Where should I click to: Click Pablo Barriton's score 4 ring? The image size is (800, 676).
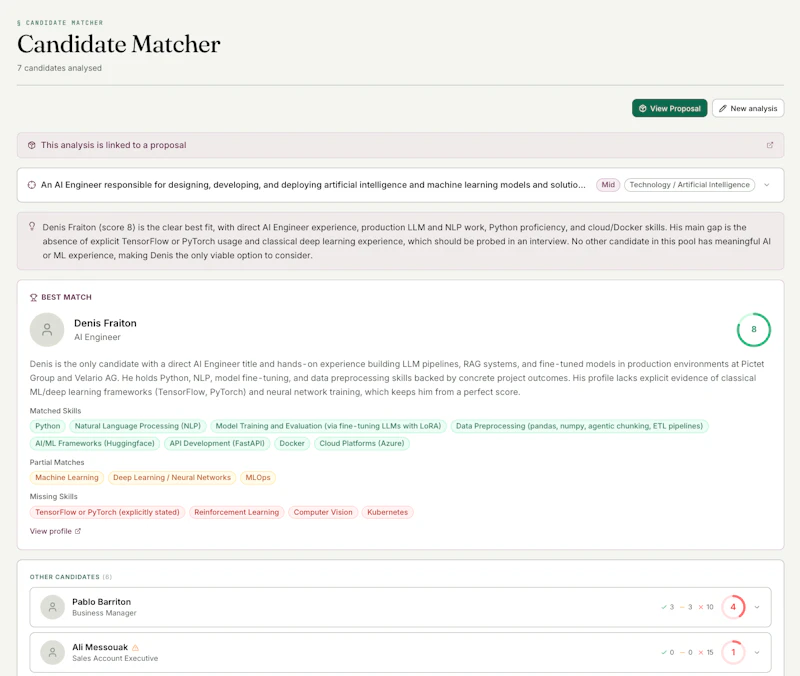click(x=733, y=607)
